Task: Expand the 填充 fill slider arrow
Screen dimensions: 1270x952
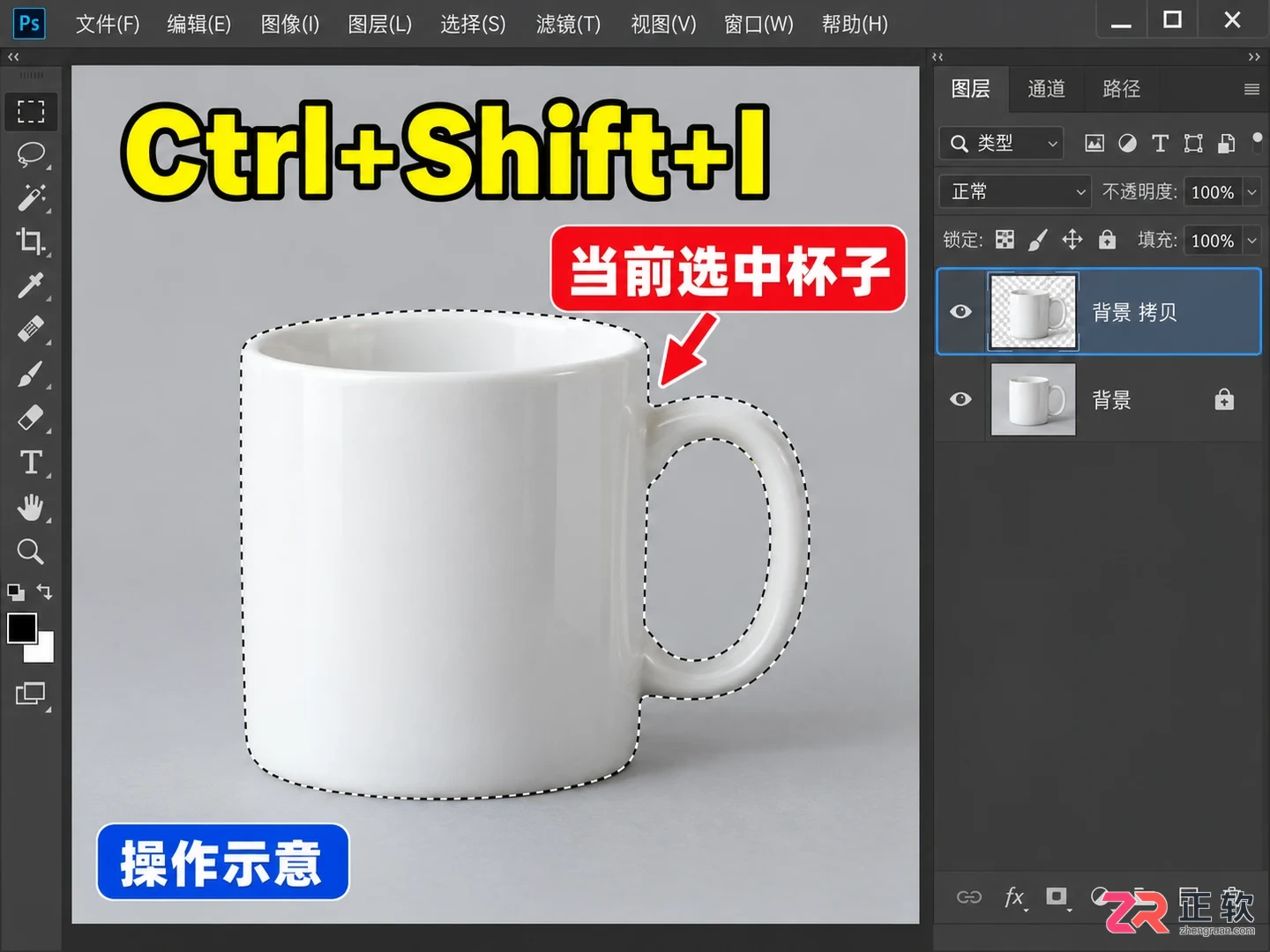Action: [x=1251, y=240]
